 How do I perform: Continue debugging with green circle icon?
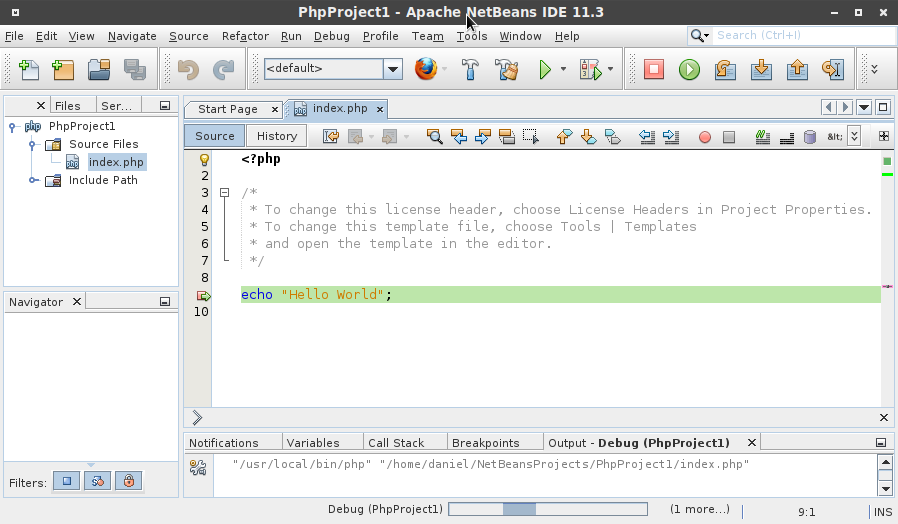point(689,70)
